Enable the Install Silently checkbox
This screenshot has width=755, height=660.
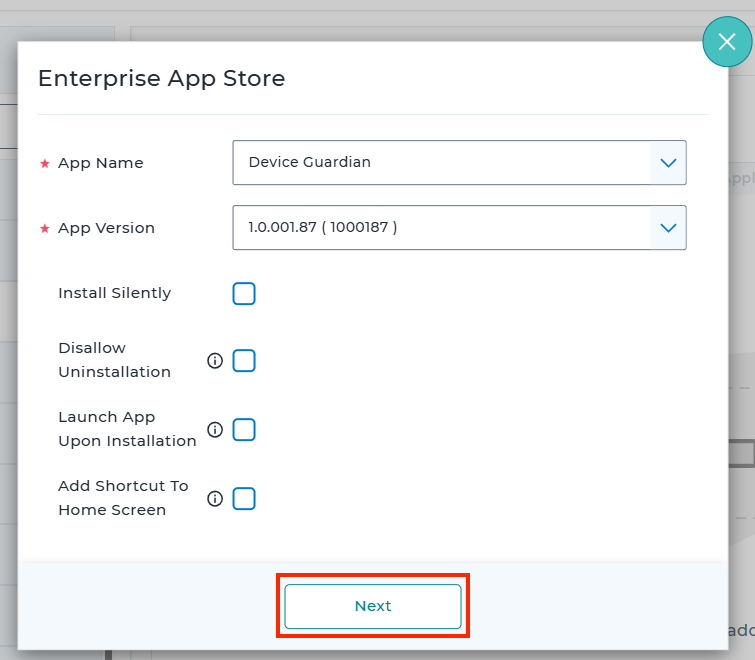pyautogui.click(x=244, y=294)
